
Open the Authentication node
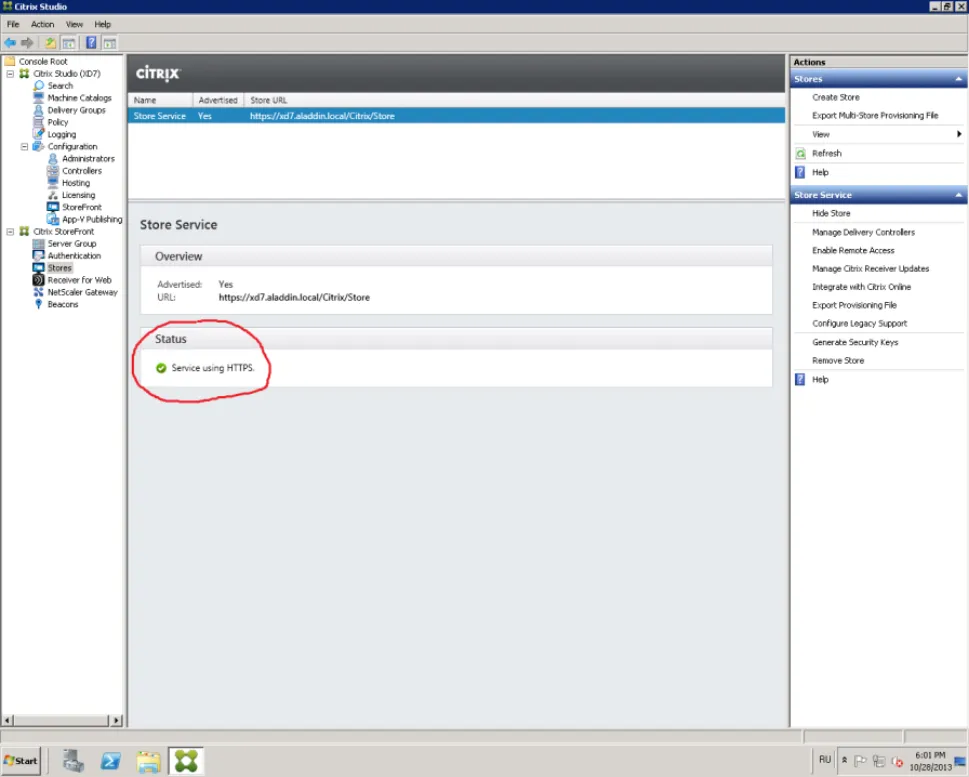tap(74, 256)
